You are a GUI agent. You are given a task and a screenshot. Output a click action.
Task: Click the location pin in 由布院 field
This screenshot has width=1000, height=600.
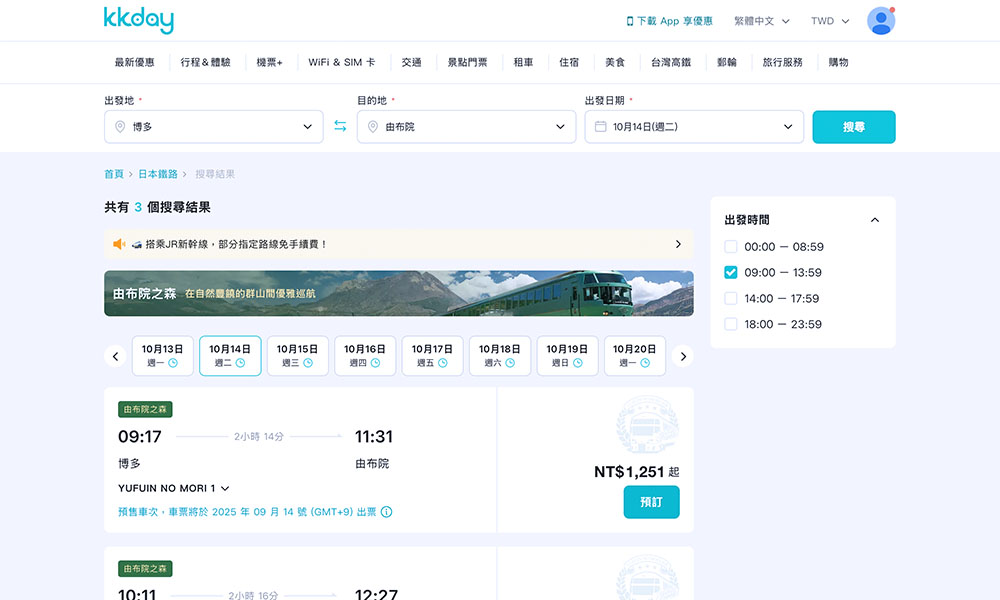coord(373,127)
